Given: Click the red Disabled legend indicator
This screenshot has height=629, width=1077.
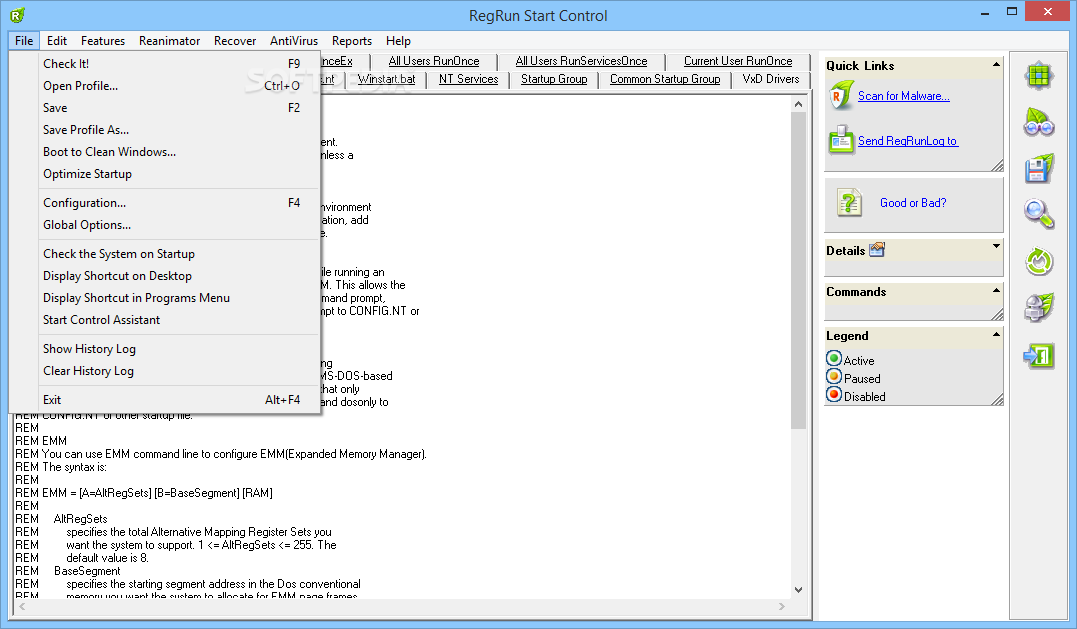Looking at the screenshot, I should pyautogui.click(x=834, y=394).
